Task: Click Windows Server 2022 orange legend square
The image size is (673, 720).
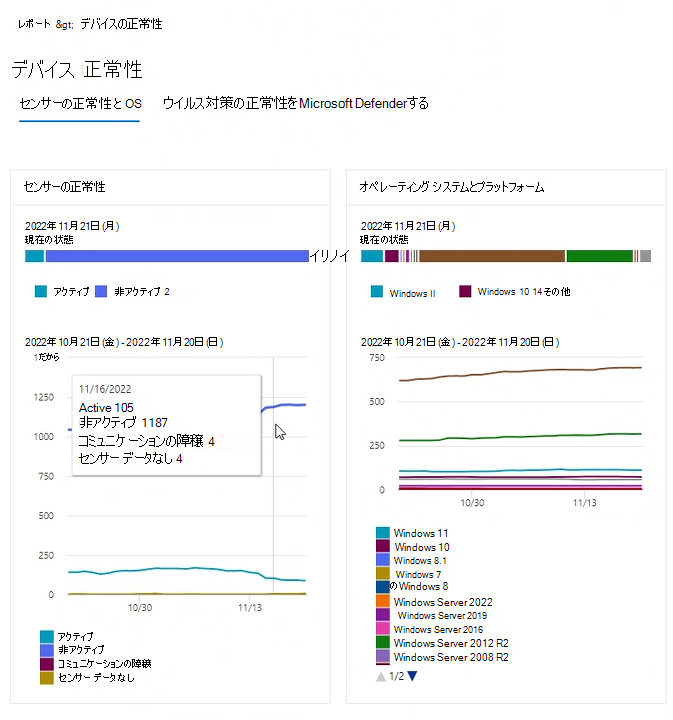Action: 383,602
